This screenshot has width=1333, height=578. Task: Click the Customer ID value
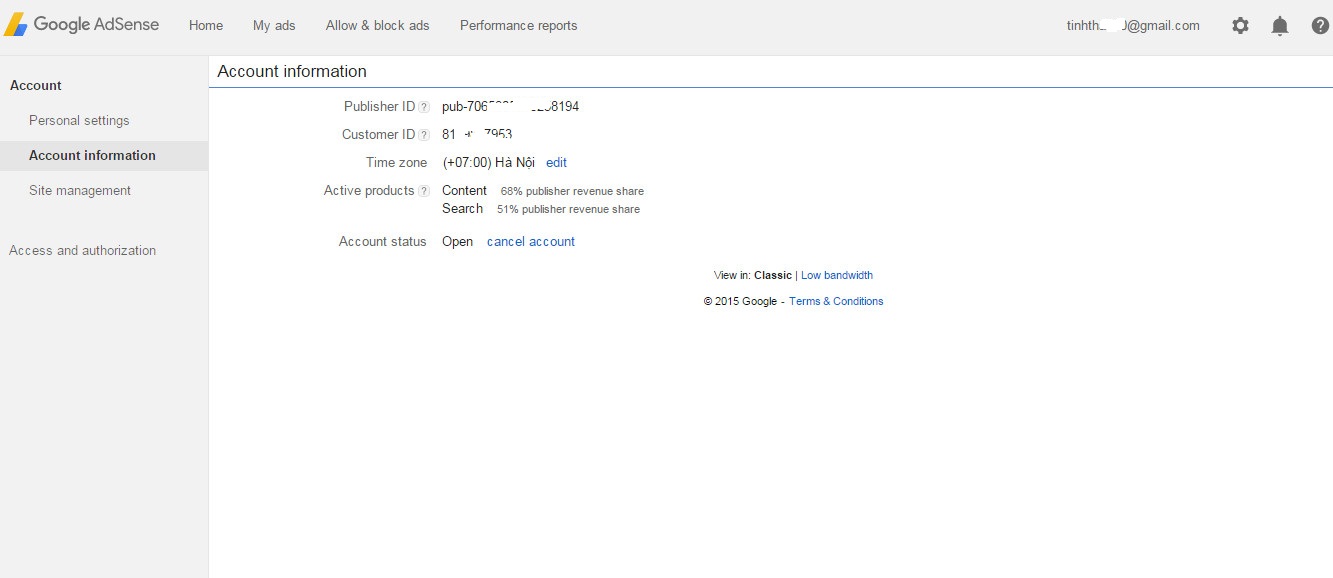coord(477,135)
